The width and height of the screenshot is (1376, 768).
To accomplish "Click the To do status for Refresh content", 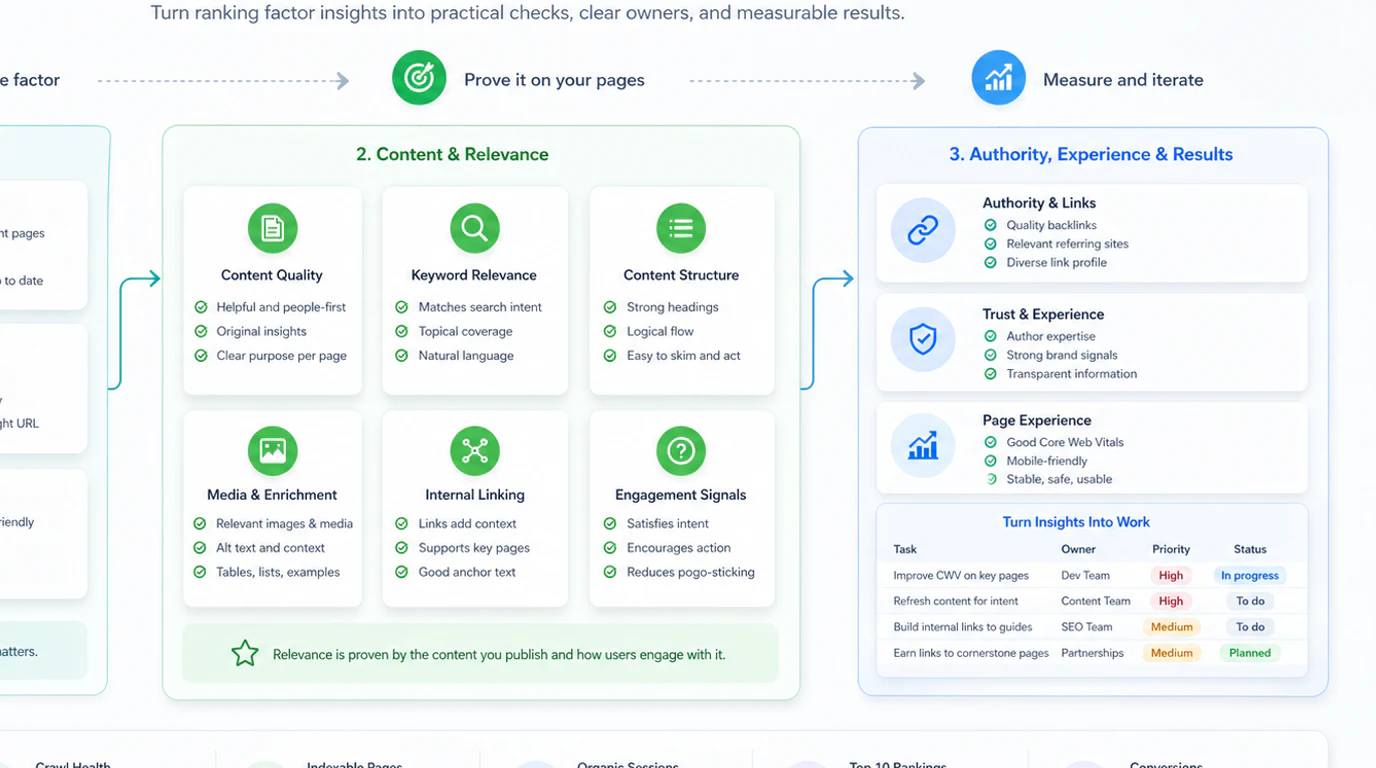I will 1250,601.
